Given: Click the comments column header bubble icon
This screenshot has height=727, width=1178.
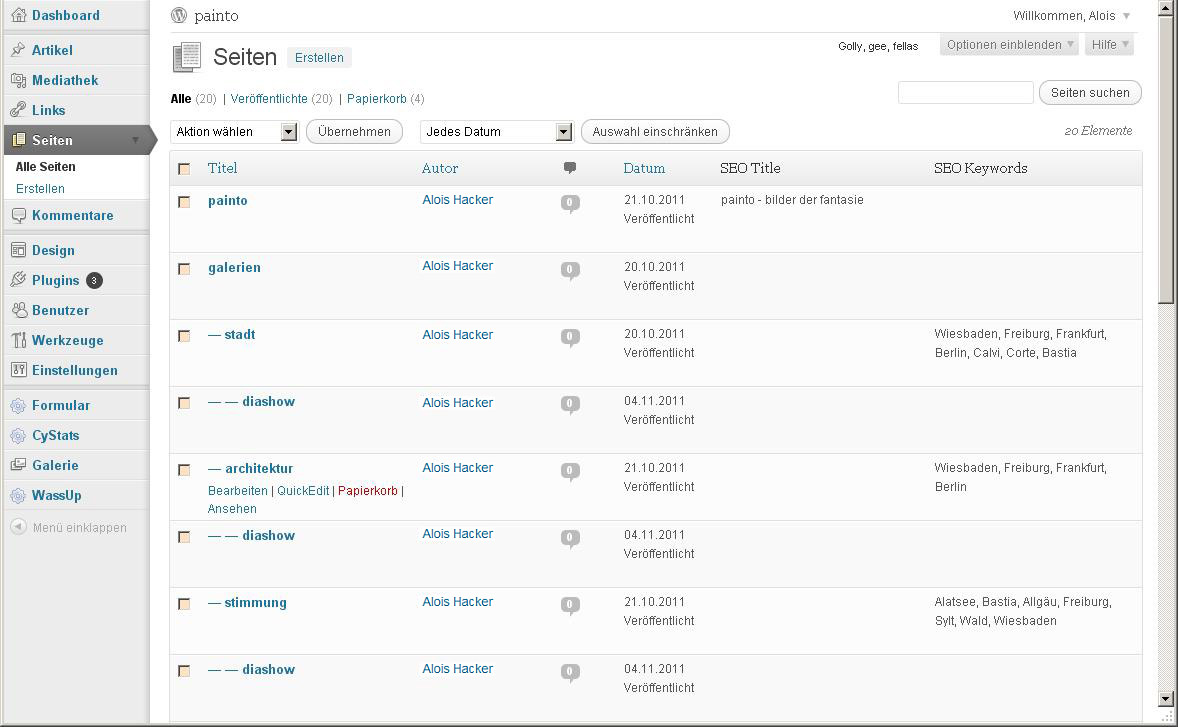Looking at the screenshot, I should click(570, 168).
